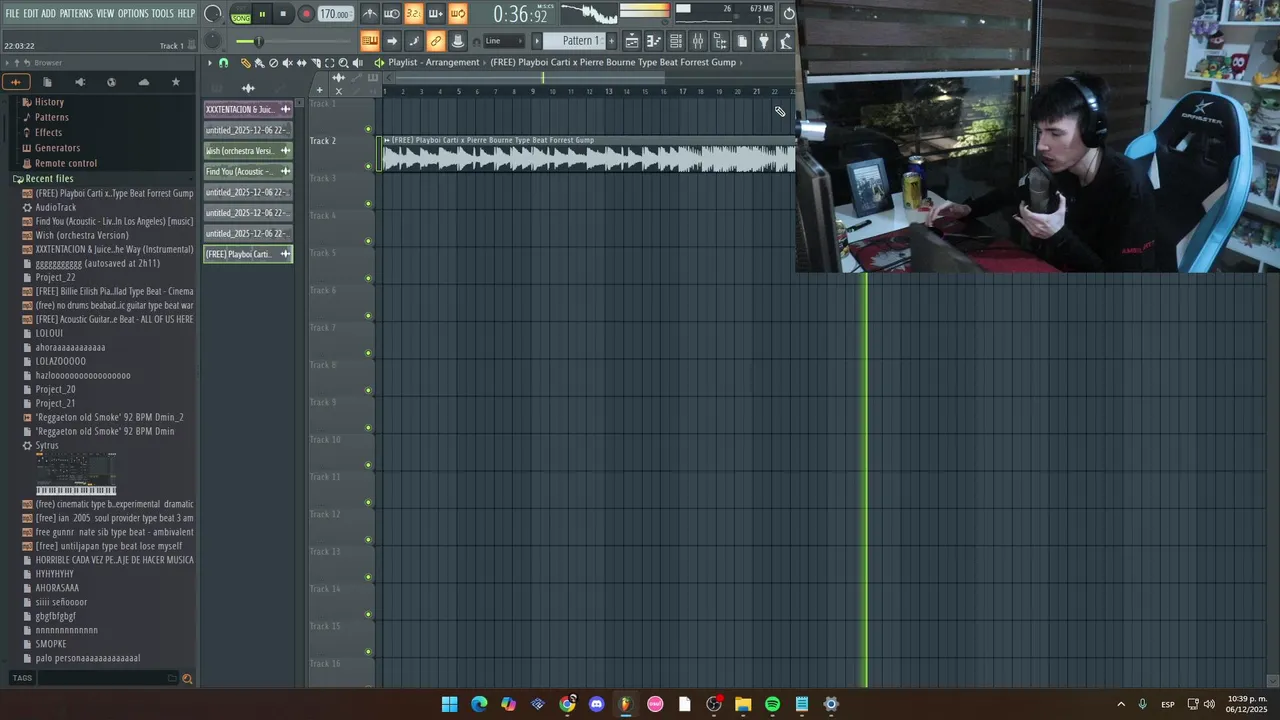Toggle the link chain icon in toolbar

pyautogui.click(x=436, y=41)
